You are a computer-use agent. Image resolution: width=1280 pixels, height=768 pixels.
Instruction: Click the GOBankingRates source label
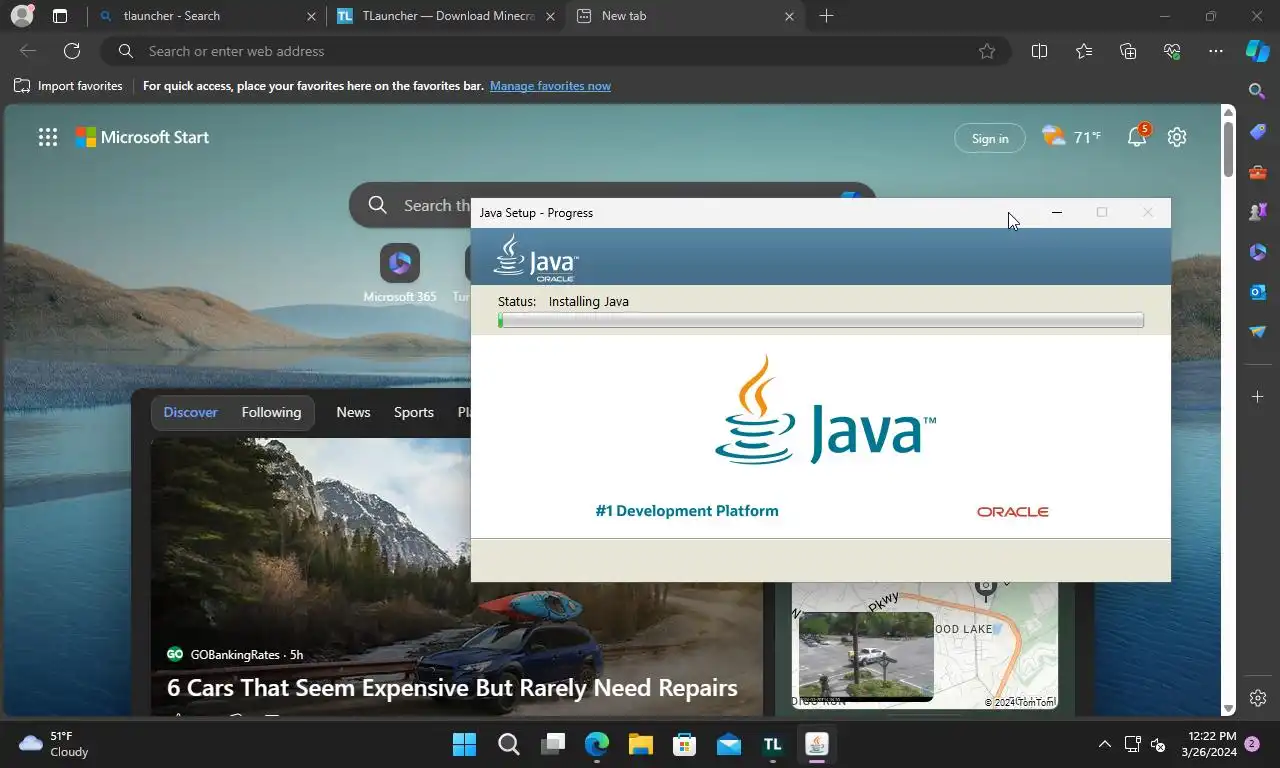tap(235, 655)
